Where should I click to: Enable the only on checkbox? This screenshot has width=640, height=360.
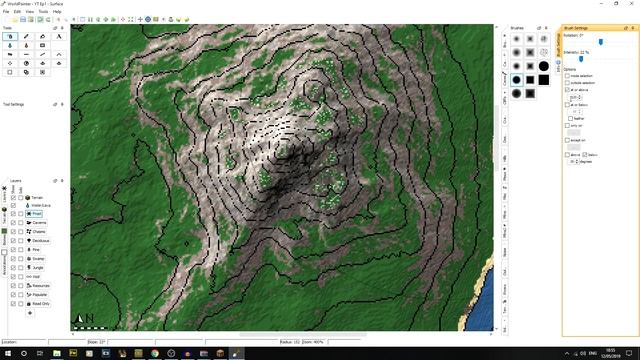pyautogui.click(x=567, y=126)
